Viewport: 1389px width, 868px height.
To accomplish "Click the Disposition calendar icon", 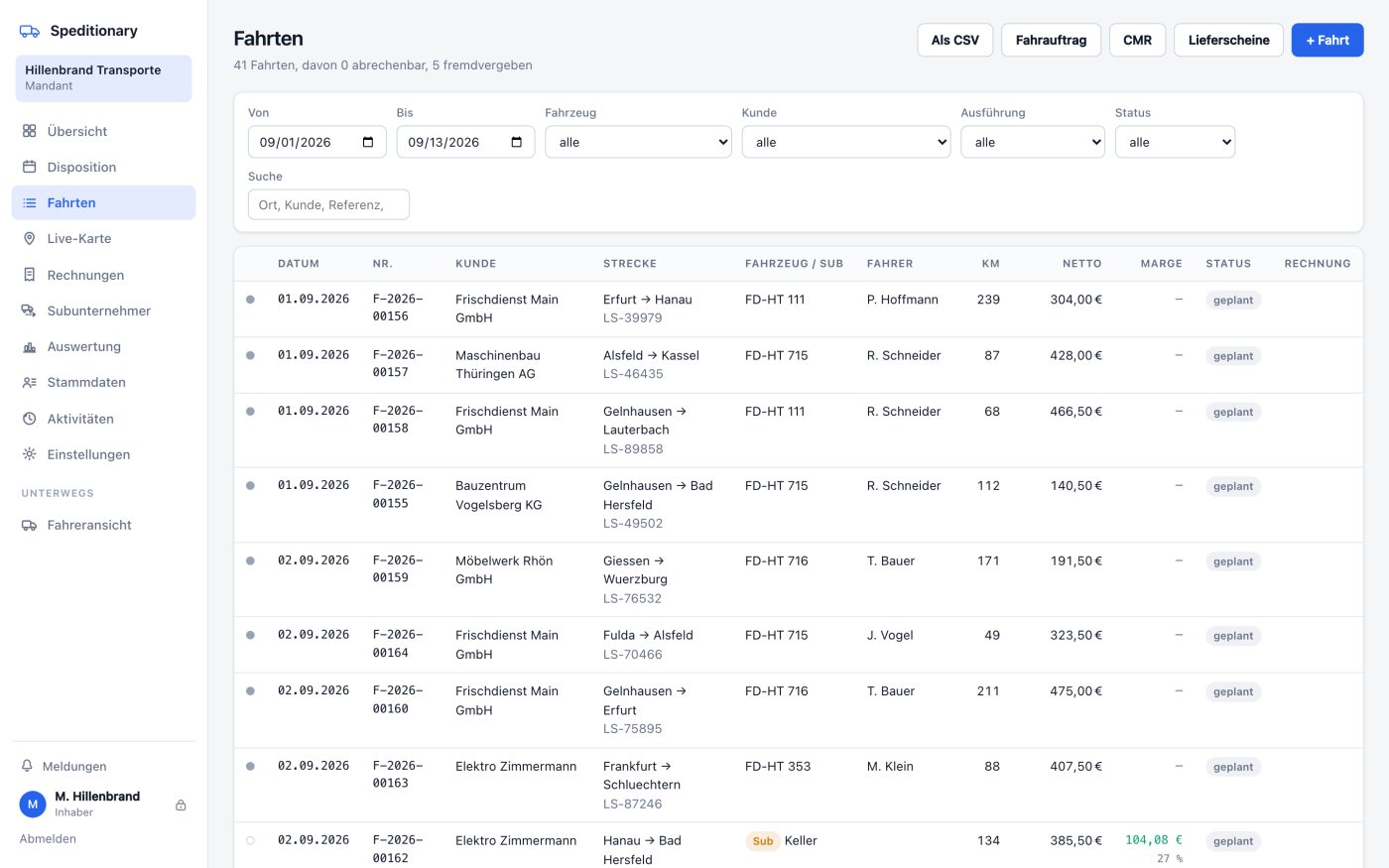I will pos(30,167).
